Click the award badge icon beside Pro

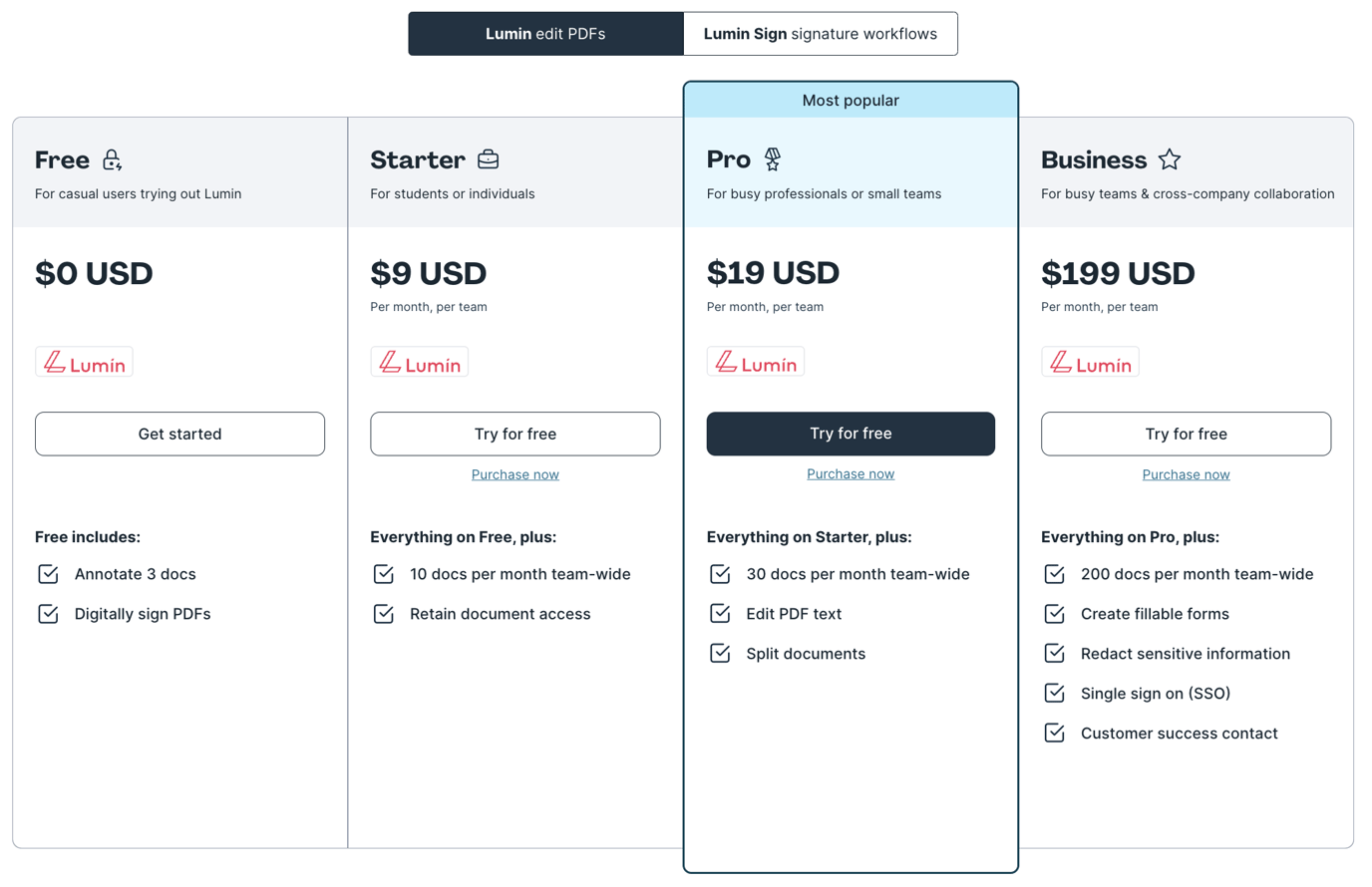click(770, 158)
